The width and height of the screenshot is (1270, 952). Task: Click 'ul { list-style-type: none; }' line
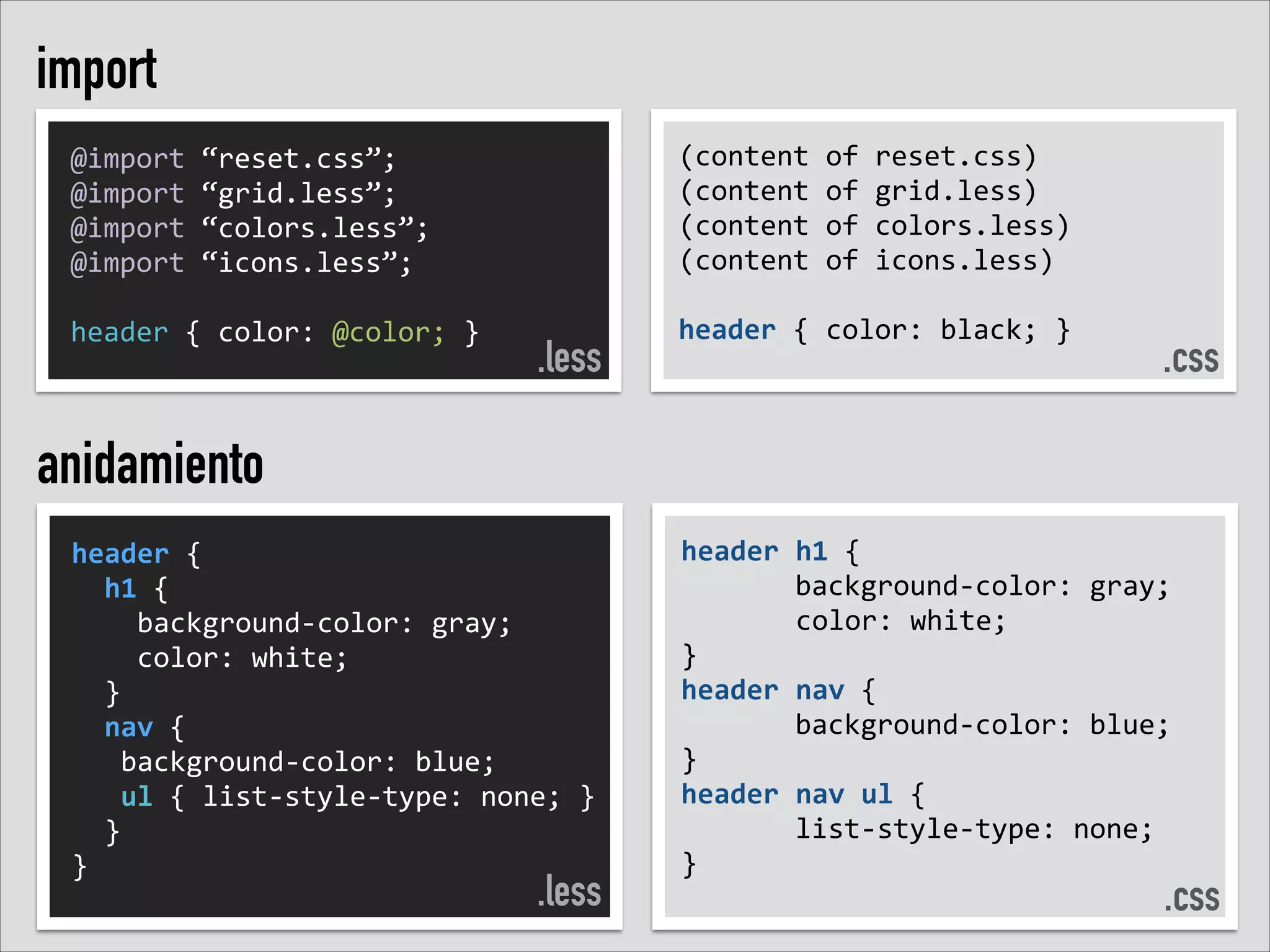pyautogui.click(x=358, y=796)
